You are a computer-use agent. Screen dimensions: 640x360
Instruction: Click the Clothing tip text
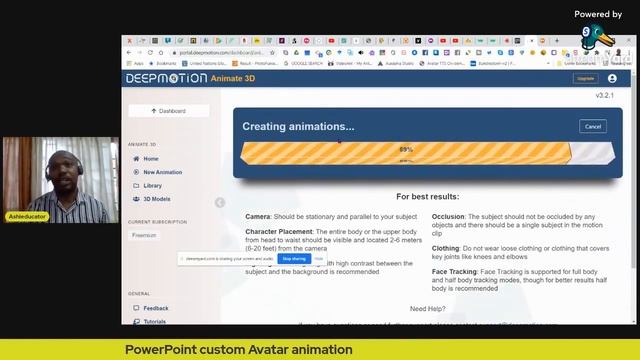pyautogui.click(x=520, y=253)
